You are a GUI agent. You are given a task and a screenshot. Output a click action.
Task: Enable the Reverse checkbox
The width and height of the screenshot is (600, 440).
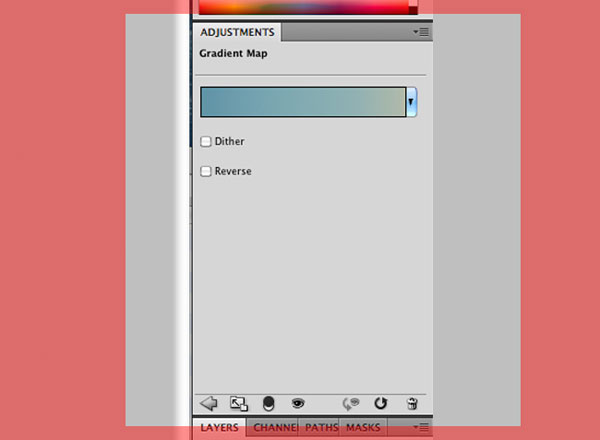pos(205,171)
